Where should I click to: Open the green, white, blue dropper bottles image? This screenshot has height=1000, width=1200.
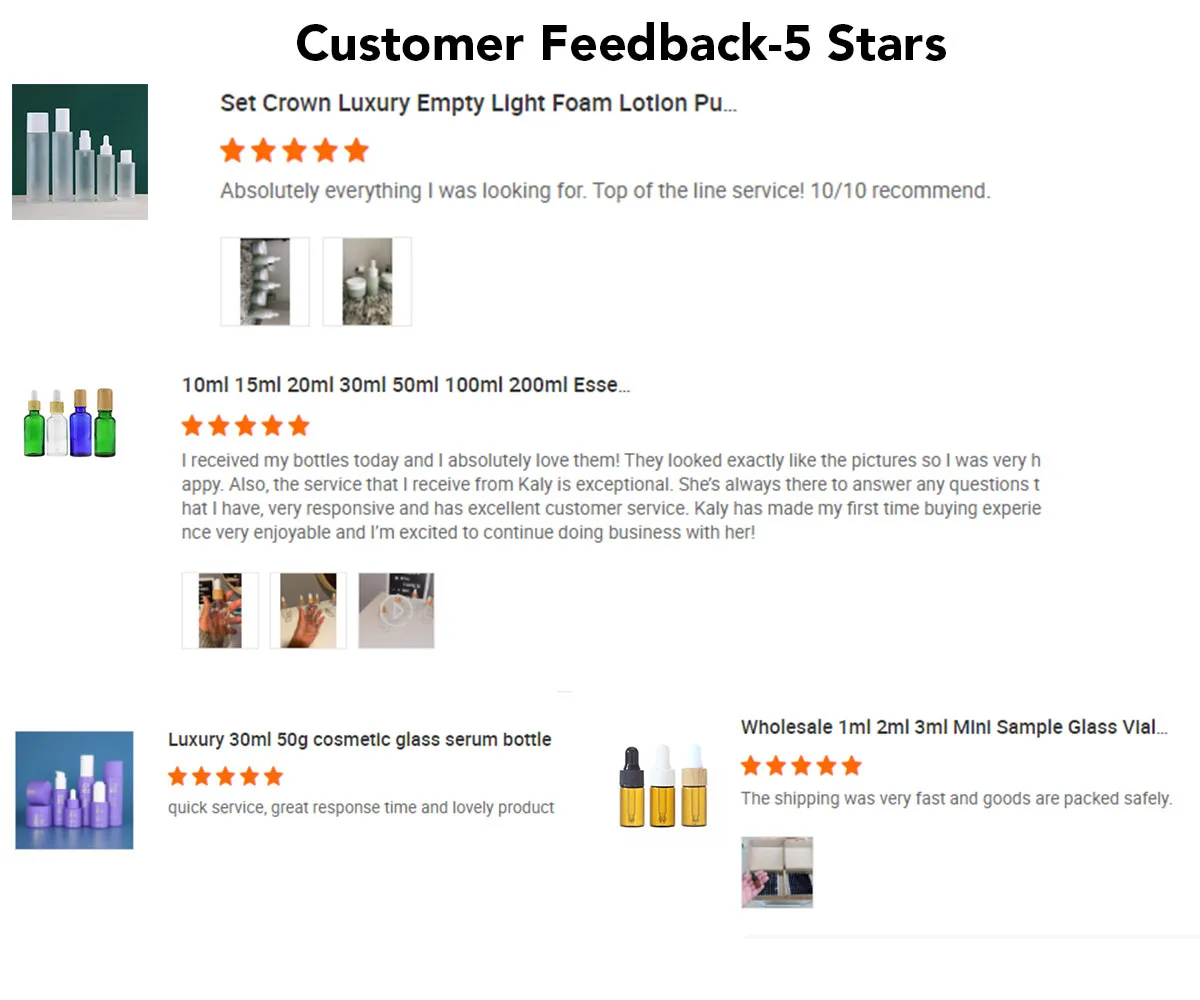69,423
